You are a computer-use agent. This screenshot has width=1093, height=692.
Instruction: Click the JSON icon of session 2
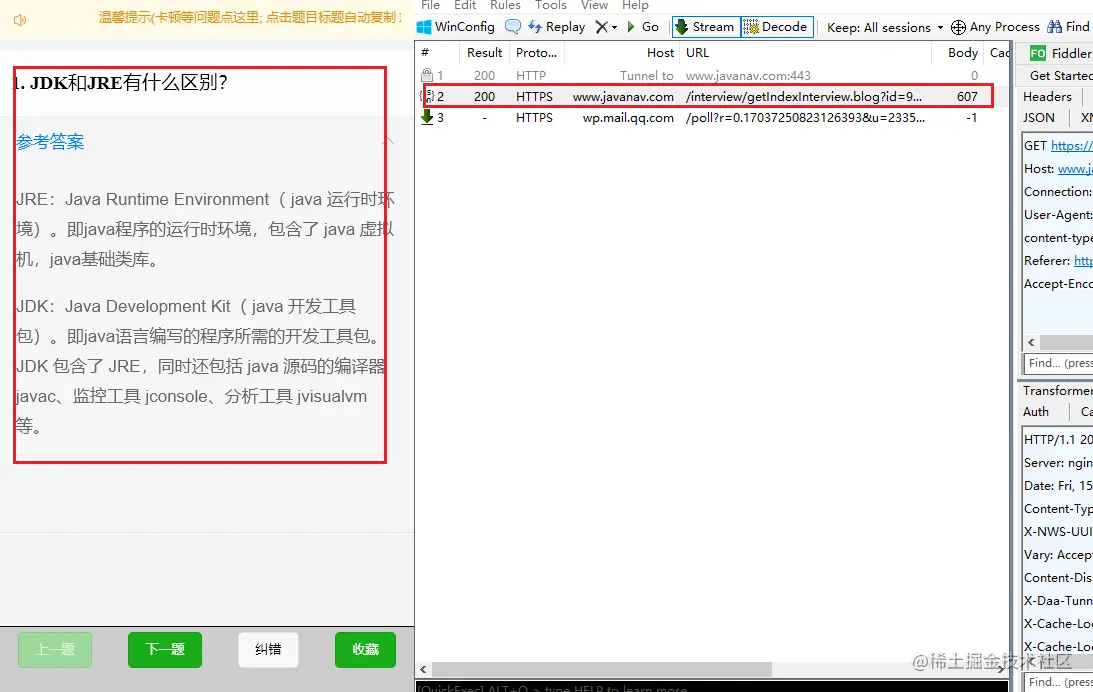428,96
